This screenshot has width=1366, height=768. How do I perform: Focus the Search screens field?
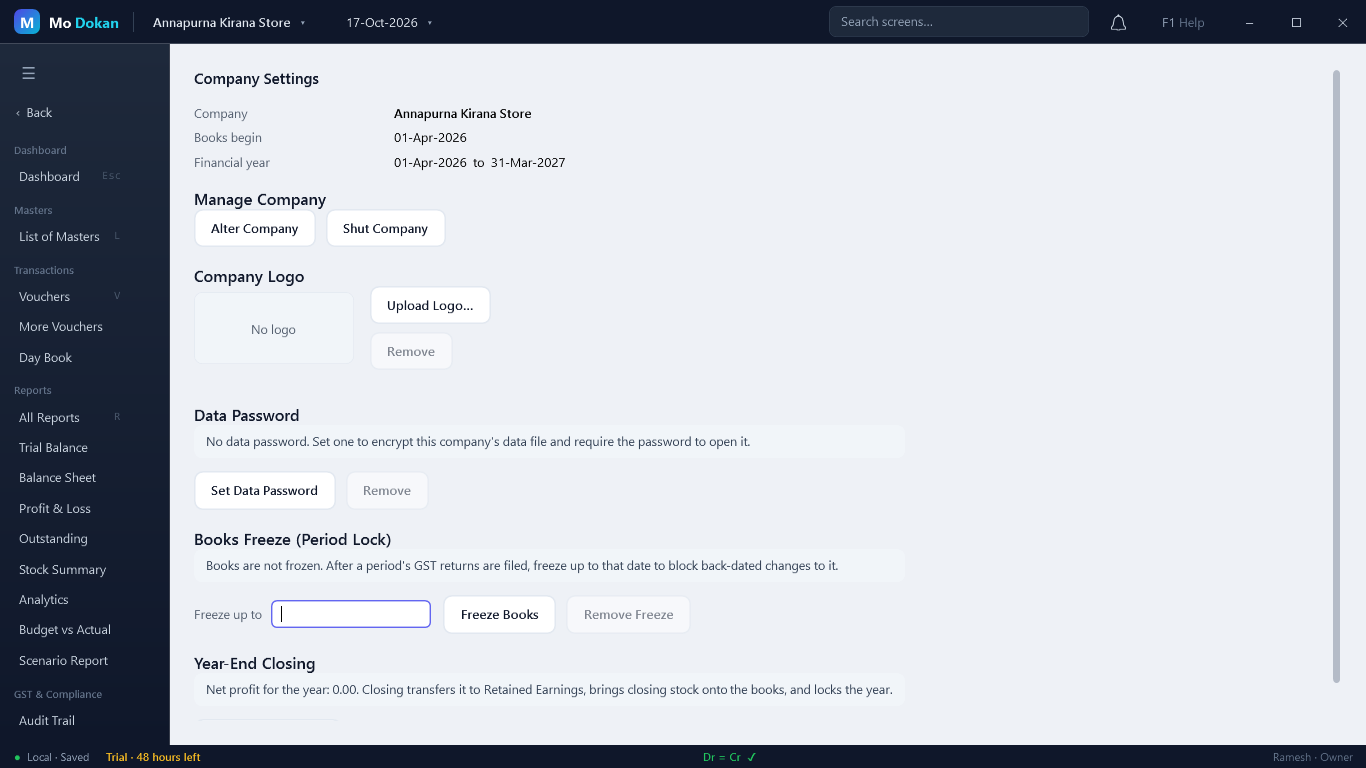958,22
